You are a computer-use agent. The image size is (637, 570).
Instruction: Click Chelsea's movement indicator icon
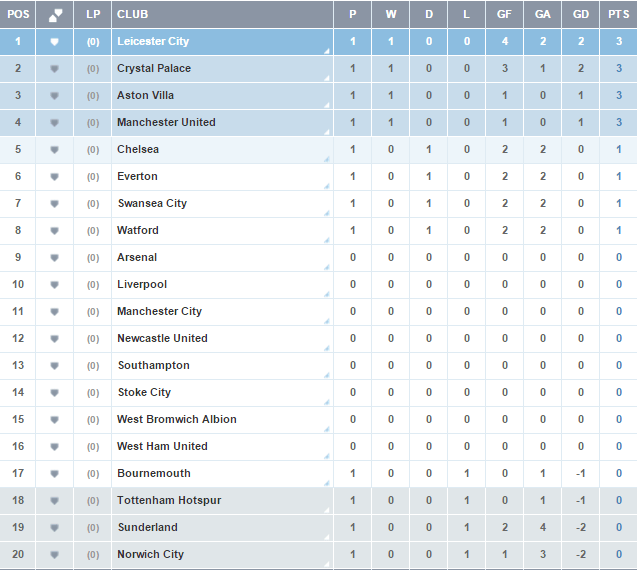[54, 150]
